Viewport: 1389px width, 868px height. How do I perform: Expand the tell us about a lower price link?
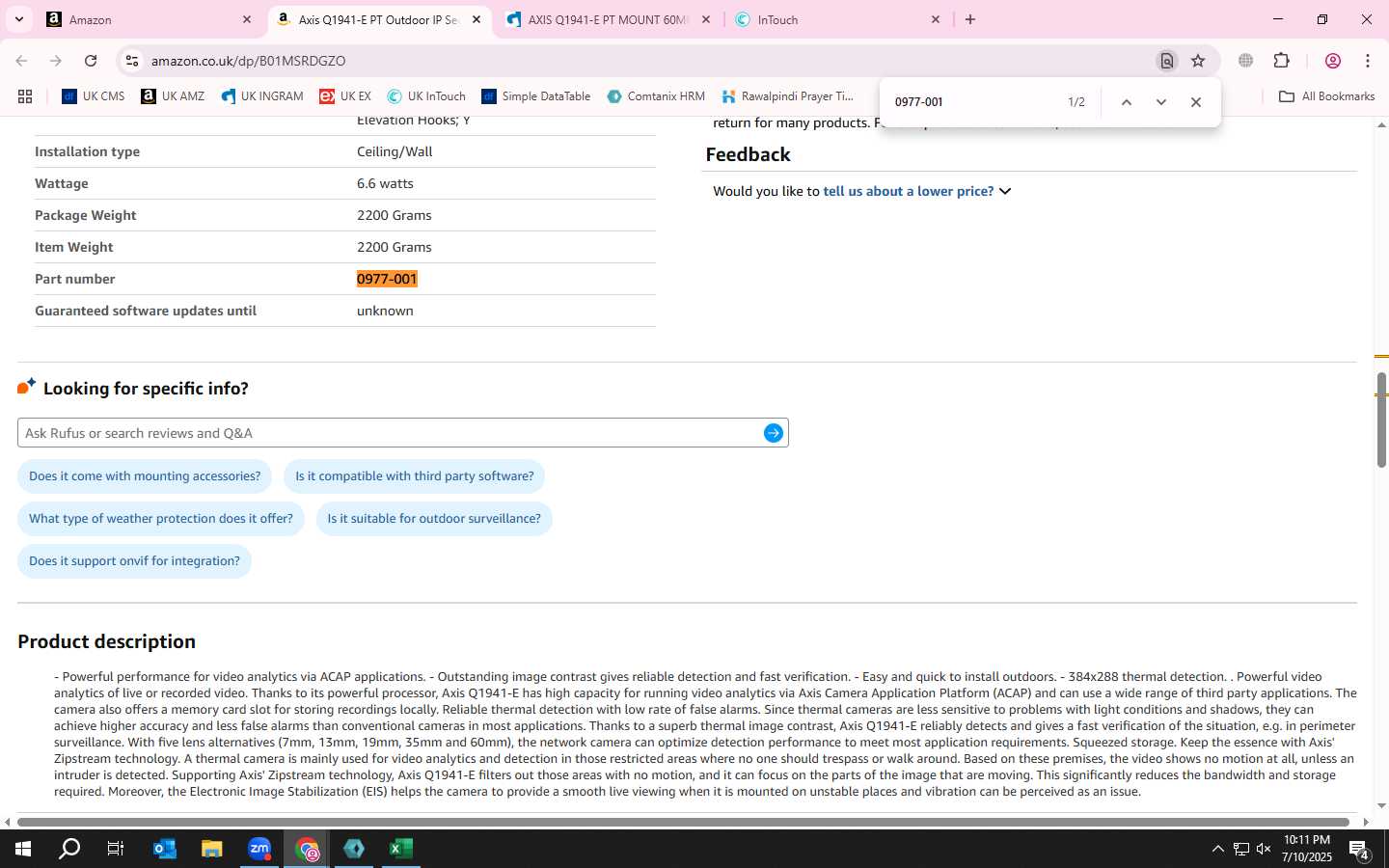[x=916, y=191]
